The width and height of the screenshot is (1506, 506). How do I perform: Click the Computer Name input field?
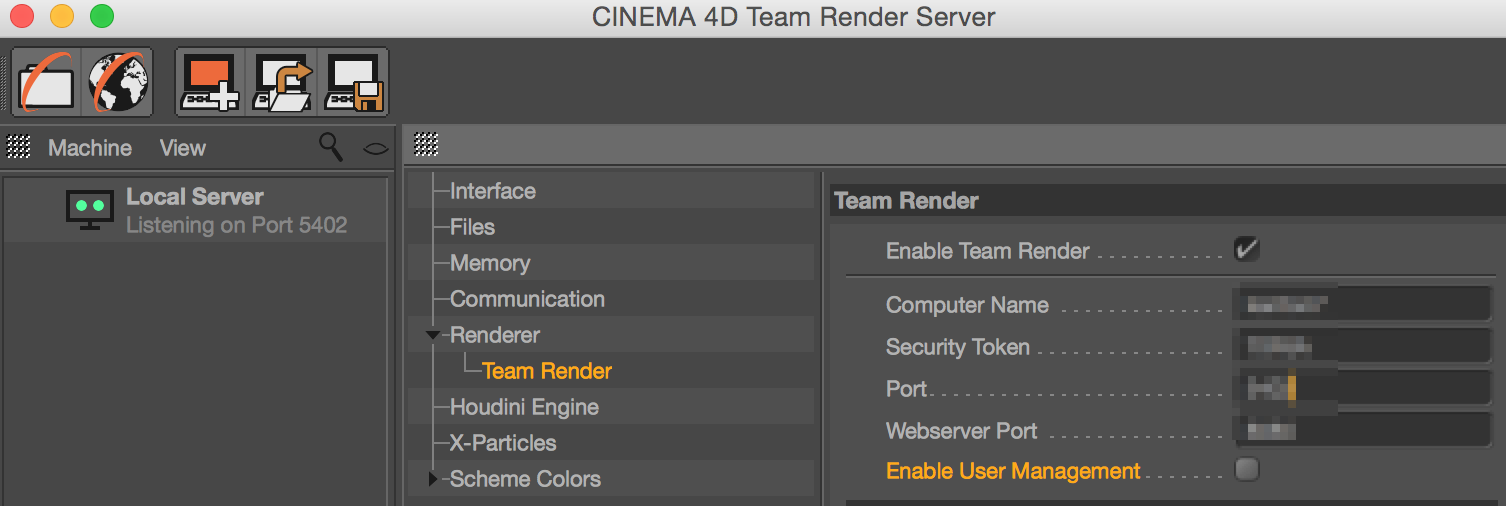[1363, 304]
